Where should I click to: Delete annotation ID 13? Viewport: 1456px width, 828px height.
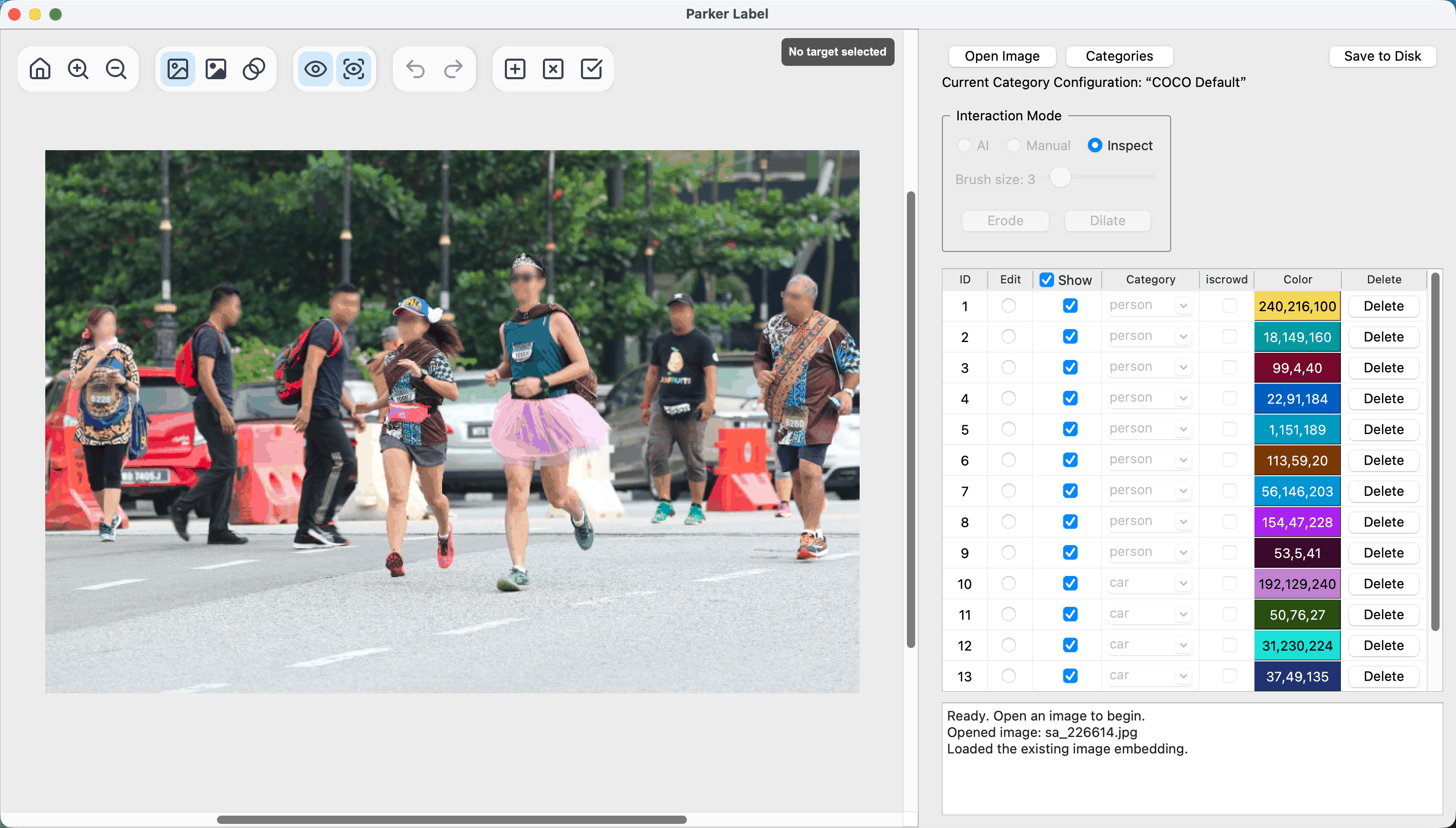[1383, 676]
